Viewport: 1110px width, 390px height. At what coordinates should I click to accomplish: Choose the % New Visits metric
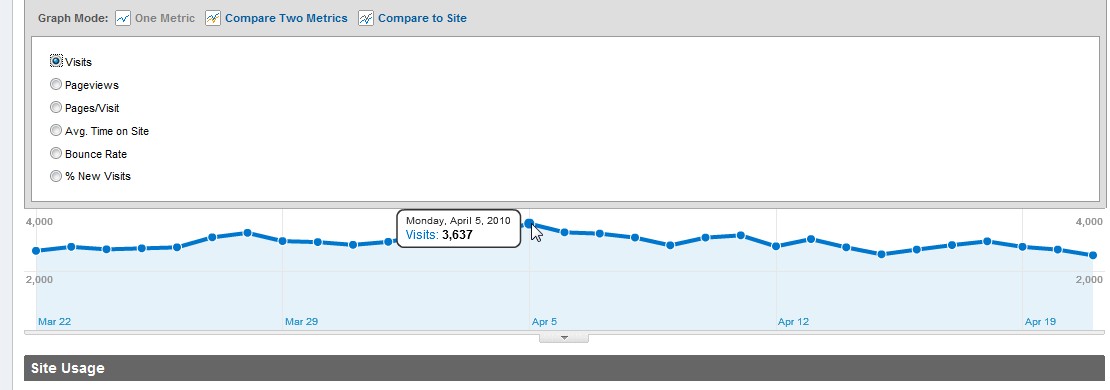tap(56, 176)
